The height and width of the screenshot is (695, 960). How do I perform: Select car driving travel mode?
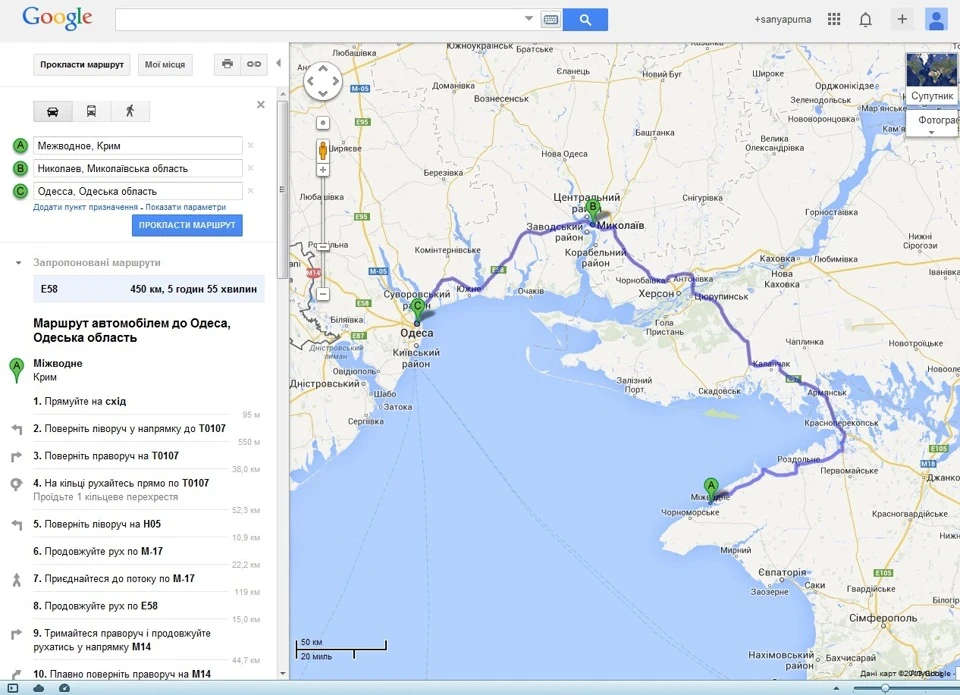(x=53, y=111)
